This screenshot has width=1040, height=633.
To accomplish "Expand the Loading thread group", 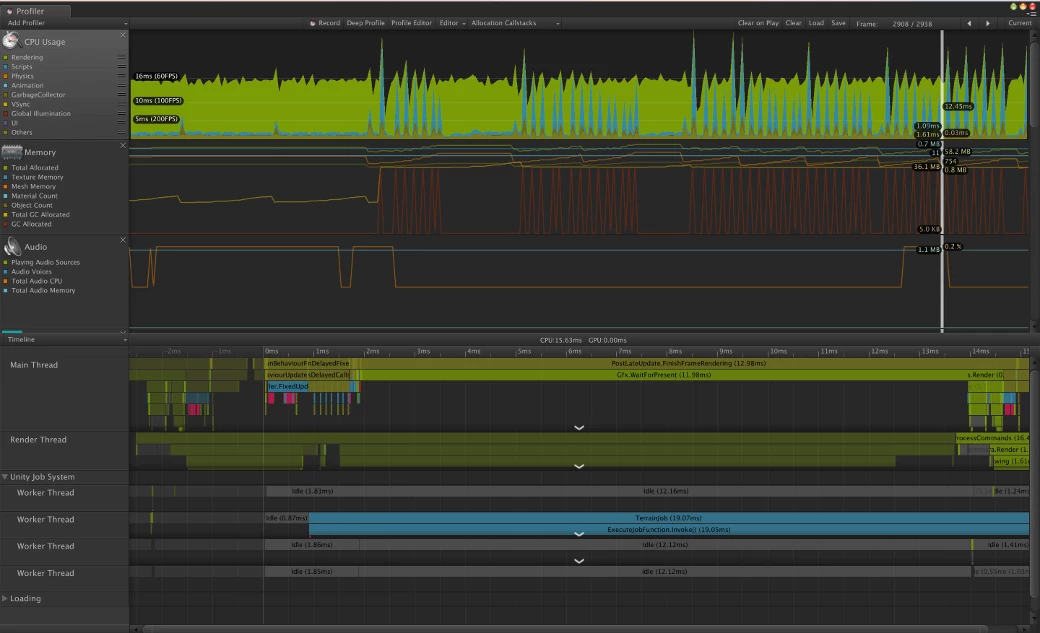I will (5, 599).
